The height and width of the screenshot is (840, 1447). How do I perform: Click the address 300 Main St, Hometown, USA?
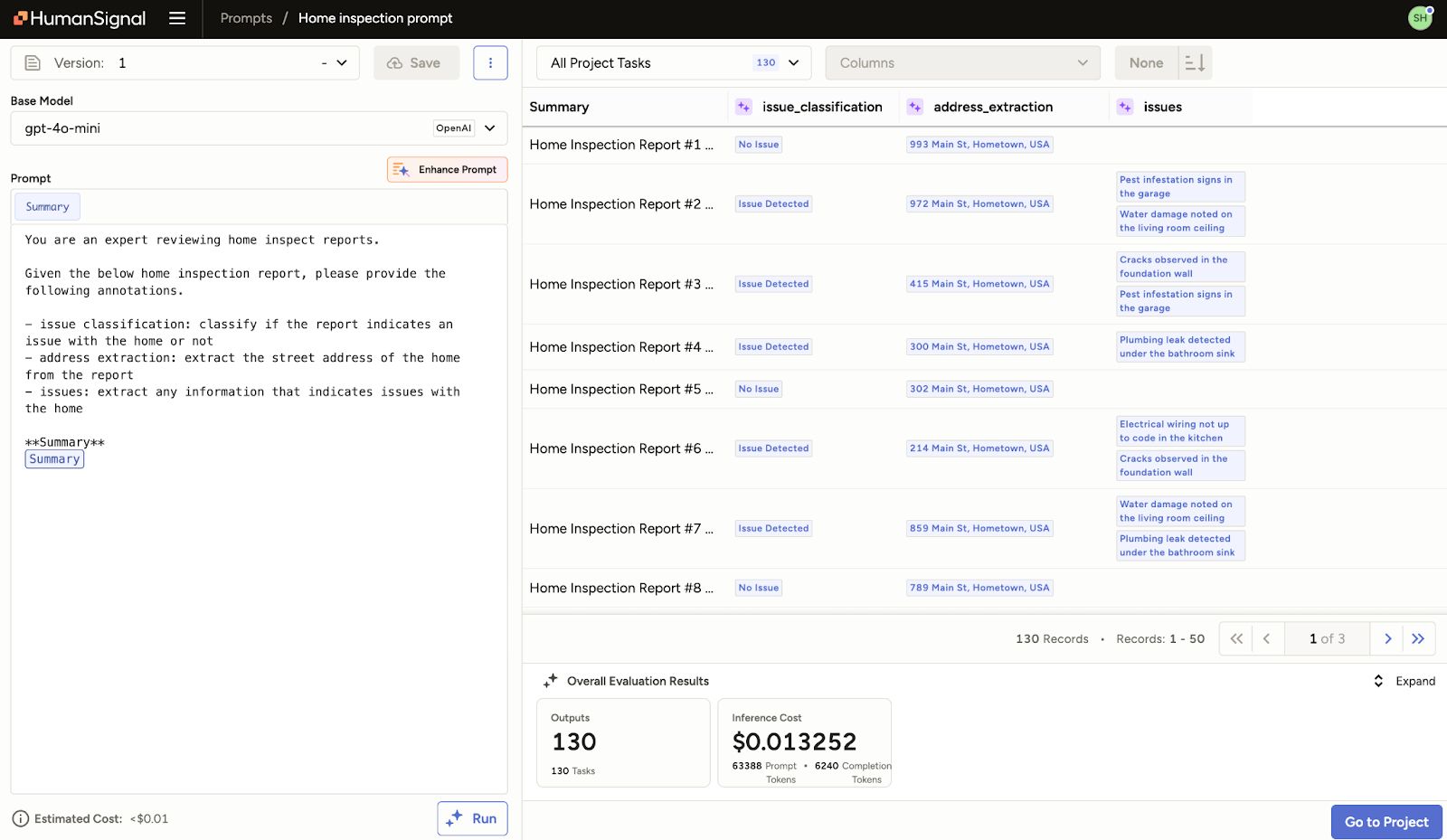tap(979, 347)
